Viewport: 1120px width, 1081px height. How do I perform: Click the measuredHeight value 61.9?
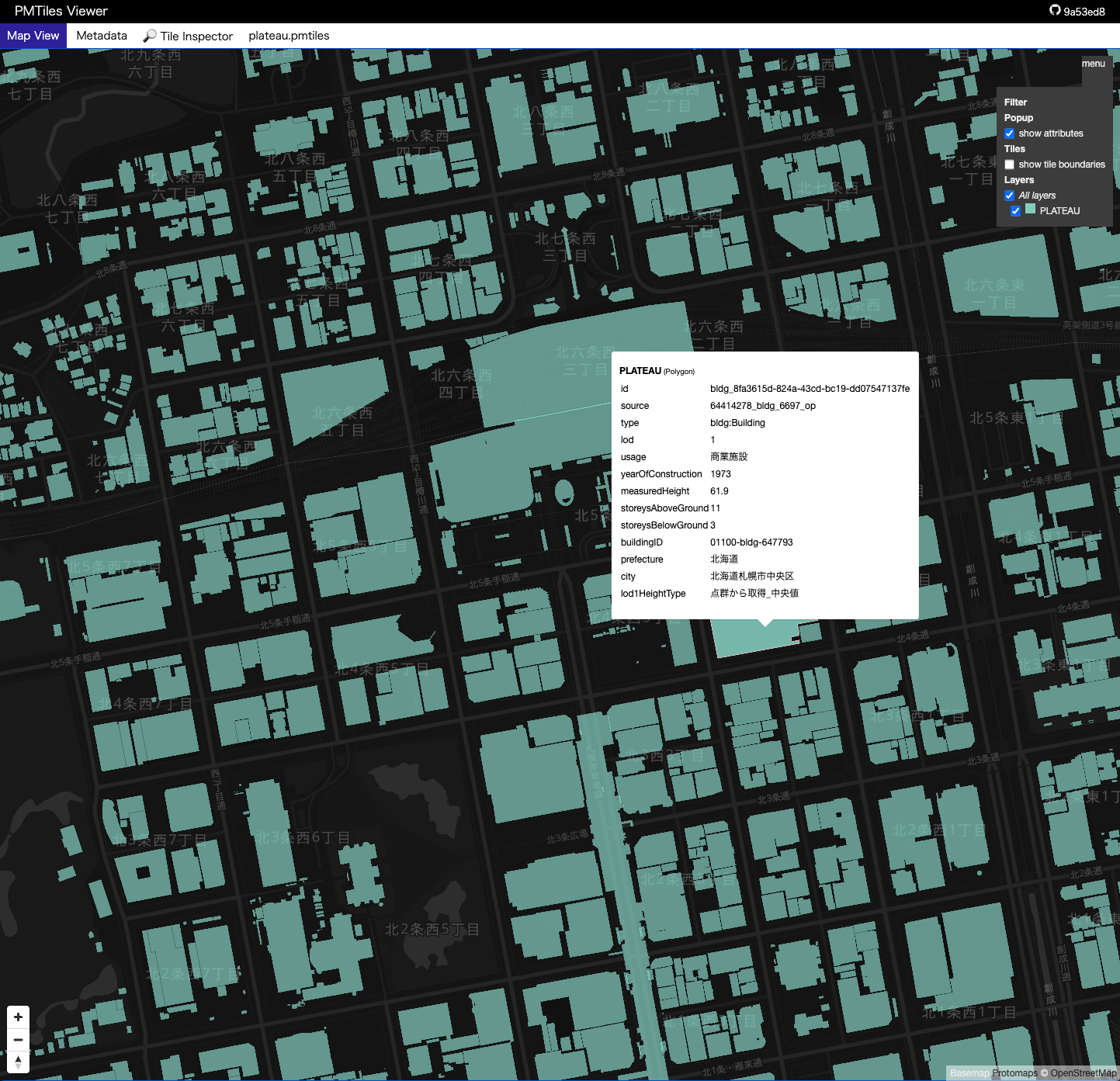pos(720,491)
